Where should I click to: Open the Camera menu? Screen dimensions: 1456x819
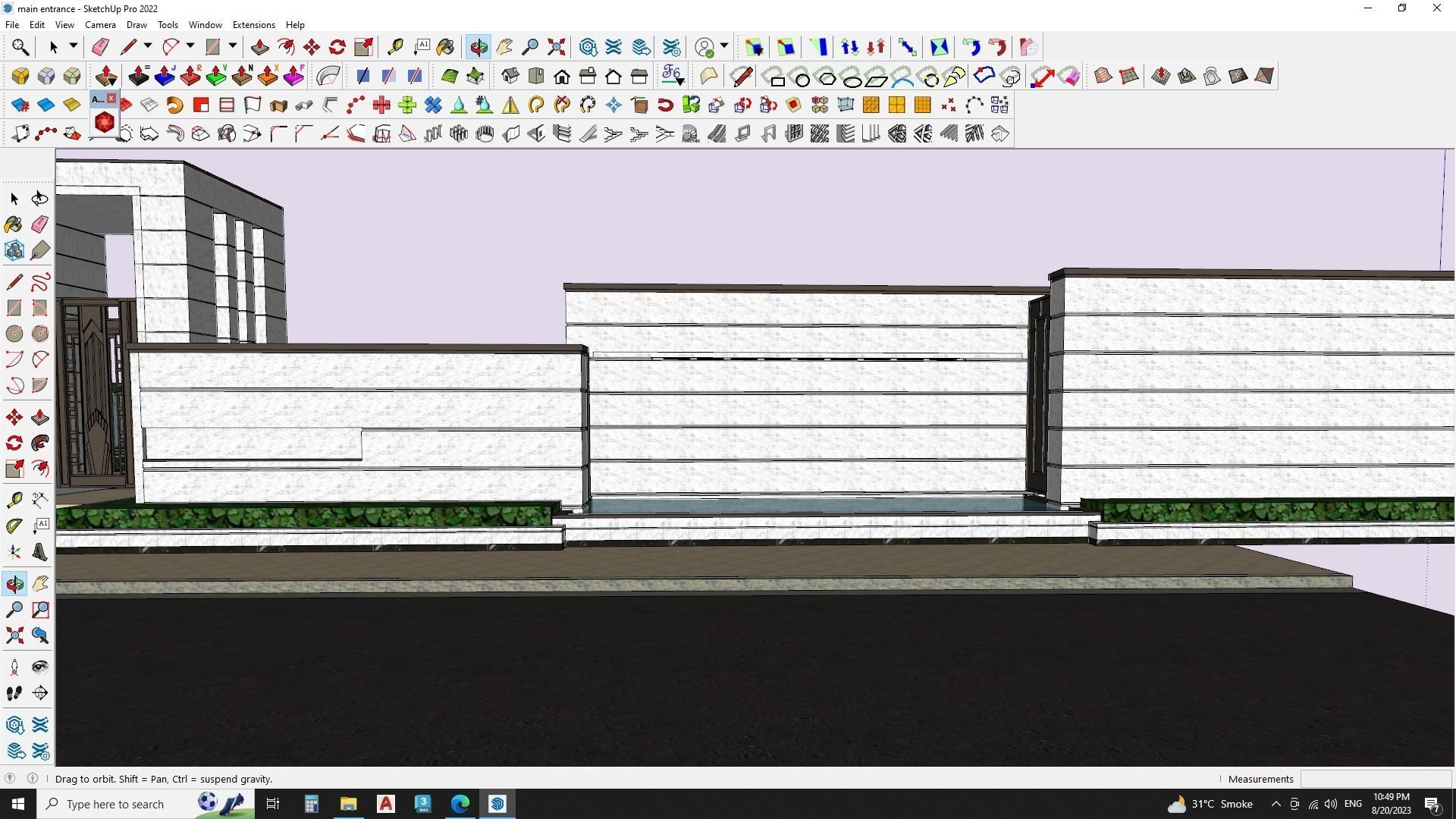(x=100, y=25)
